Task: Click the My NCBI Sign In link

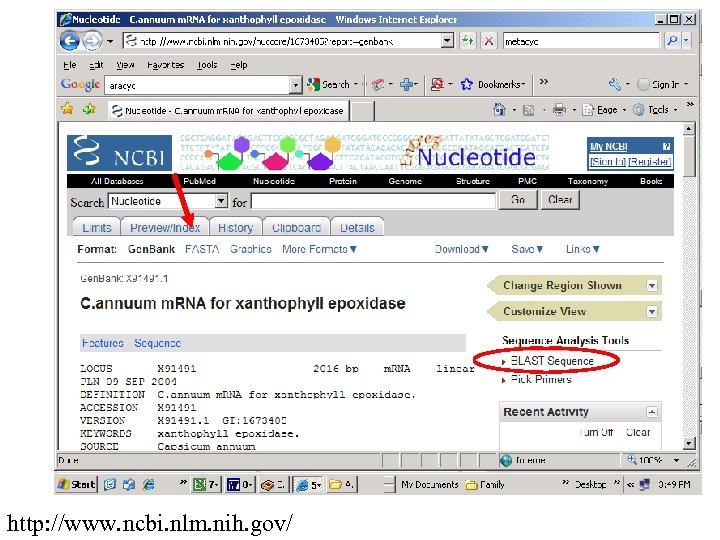Action: coord(608,162)
